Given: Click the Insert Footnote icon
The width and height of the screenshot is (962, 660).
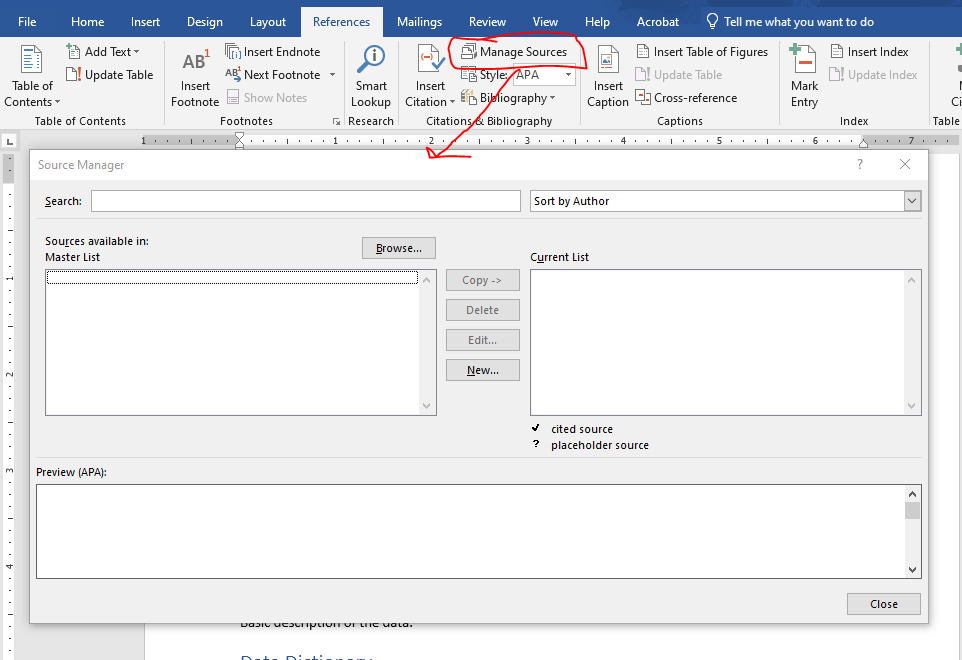Looking at the screenshot, I should coord(195,62).
